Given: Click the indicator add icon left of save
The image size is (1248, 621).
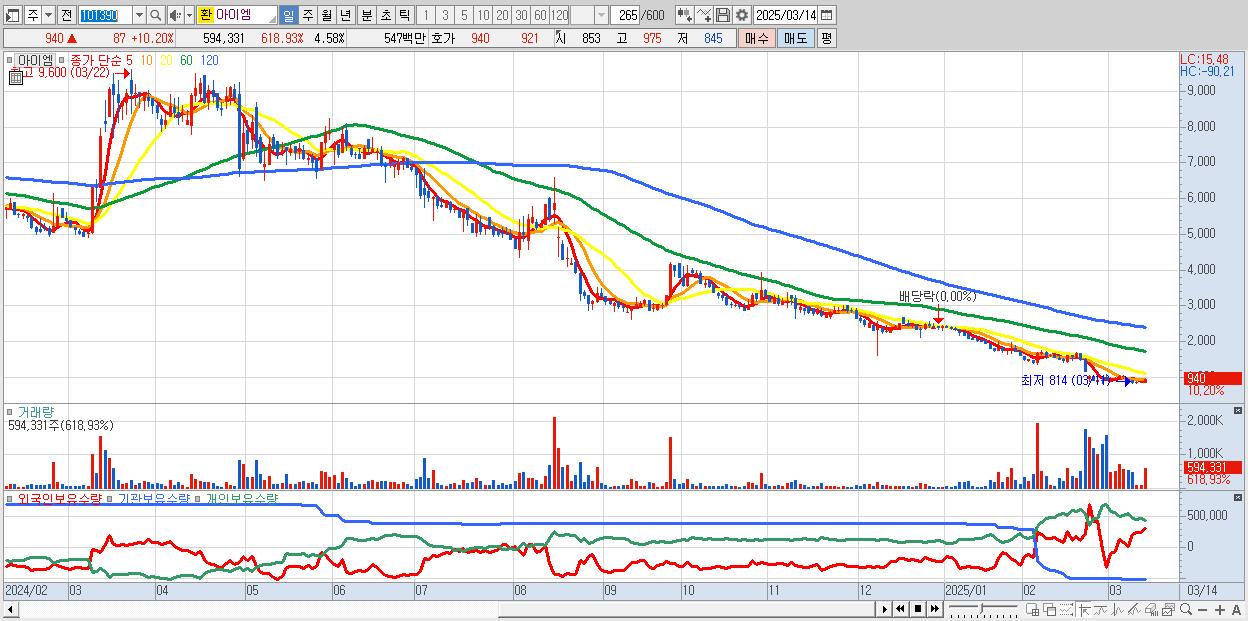Looking at the screenshot, I should point(685,15).
